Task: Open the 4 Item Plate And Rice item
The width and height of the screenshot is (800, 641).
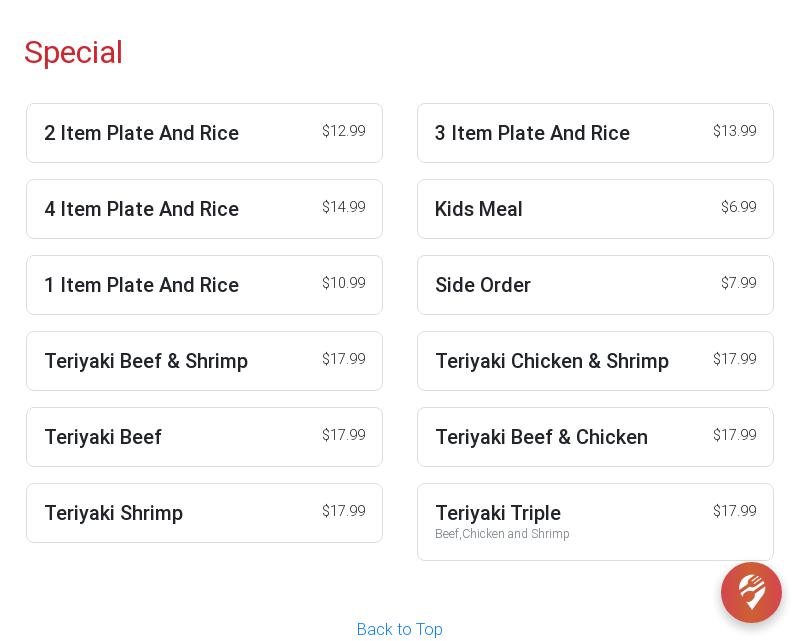Action: [204, 209]
